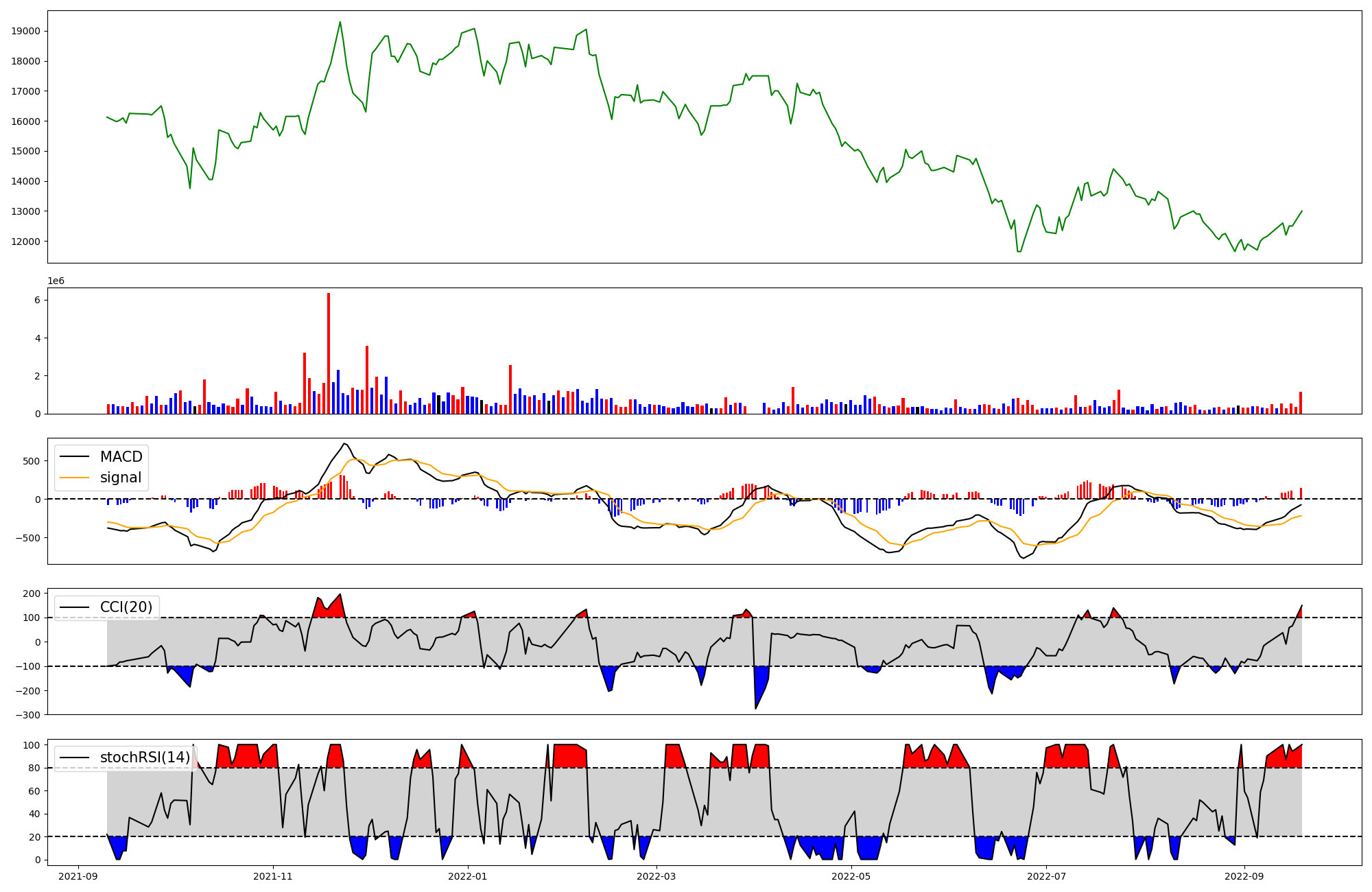Click the 2021-09 date tick label
Image resolution: width=1372 pixels, height=892 pixels.
(x=79, y=876)
